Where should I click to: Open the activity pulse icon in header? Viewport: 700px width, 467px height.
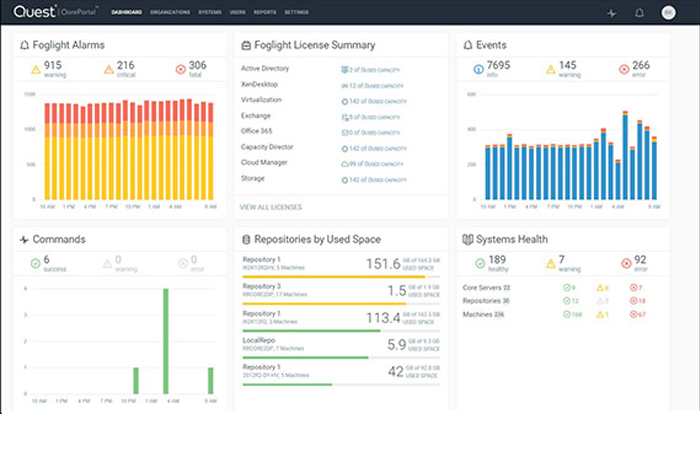click(x=612, y=13)
